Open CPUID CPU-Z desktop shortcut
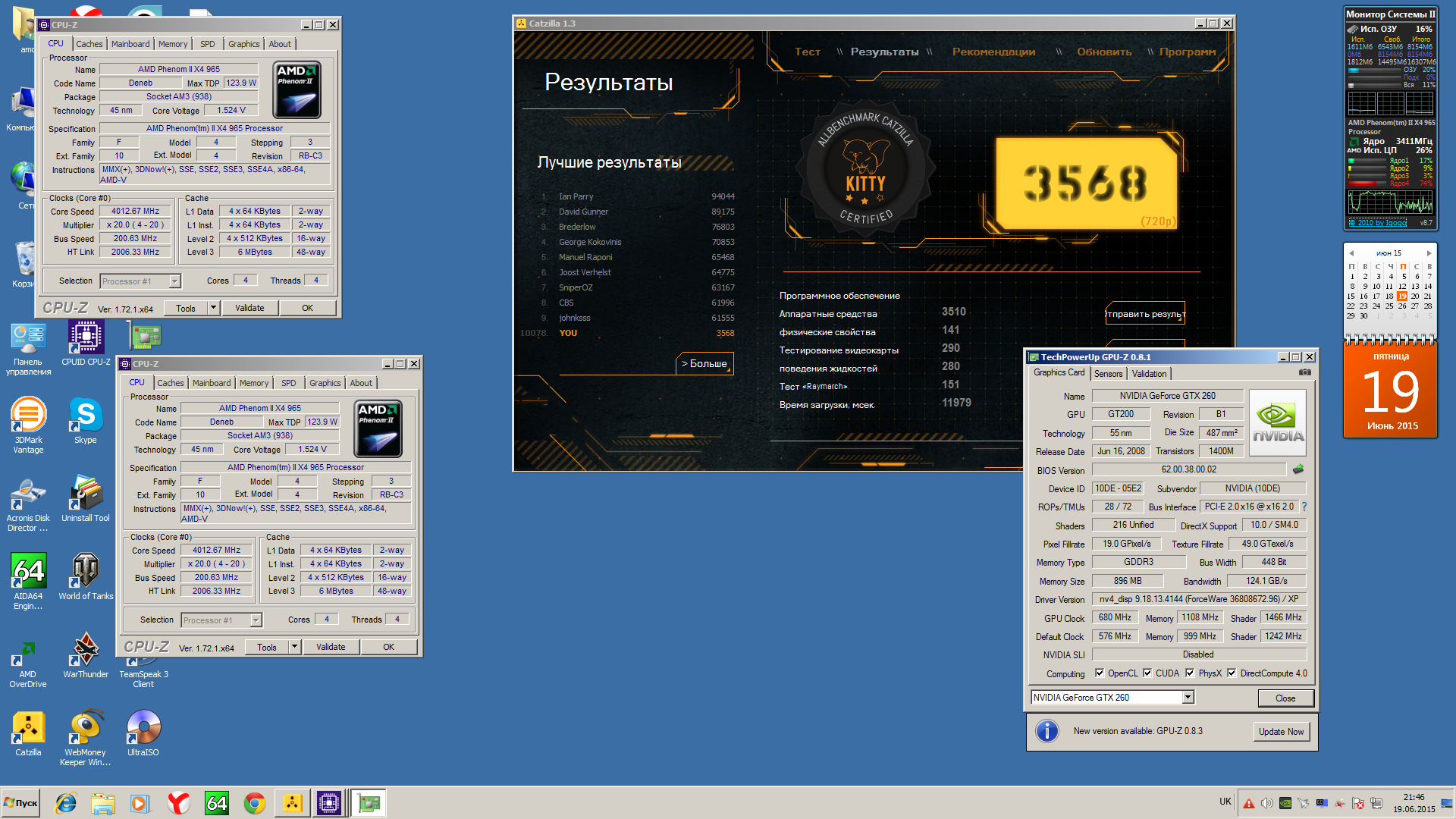 [x=86, y=343]
